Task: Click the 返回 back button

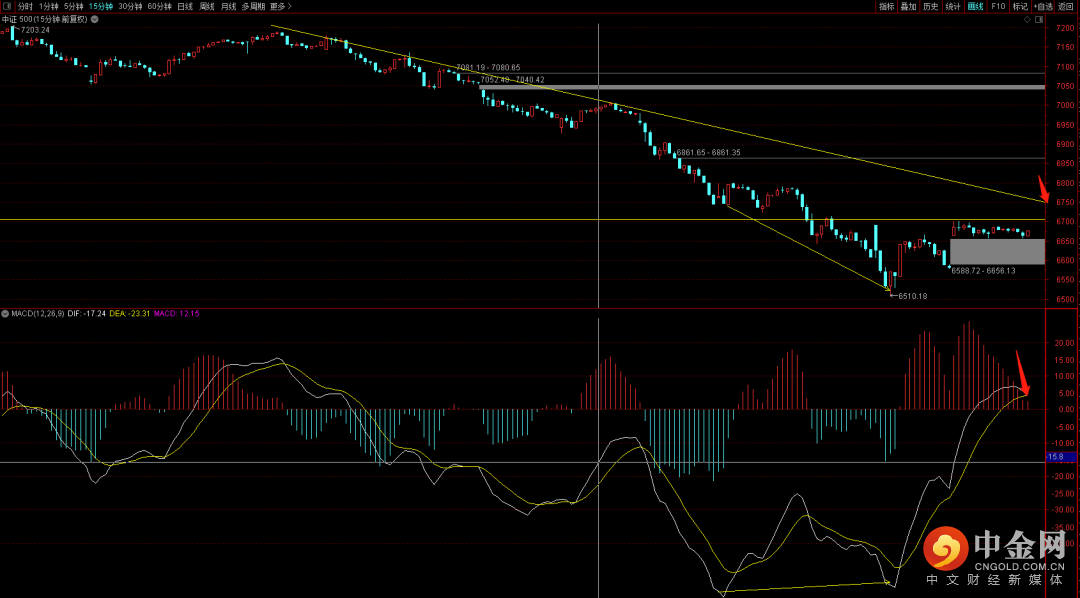Action: point(1066,6)
